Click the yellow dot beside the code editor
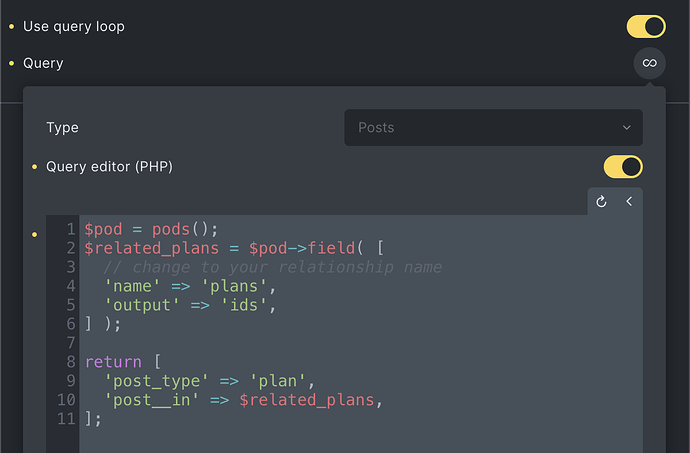The width and height of the screenshot is (690, 453). tap(35, 235)
